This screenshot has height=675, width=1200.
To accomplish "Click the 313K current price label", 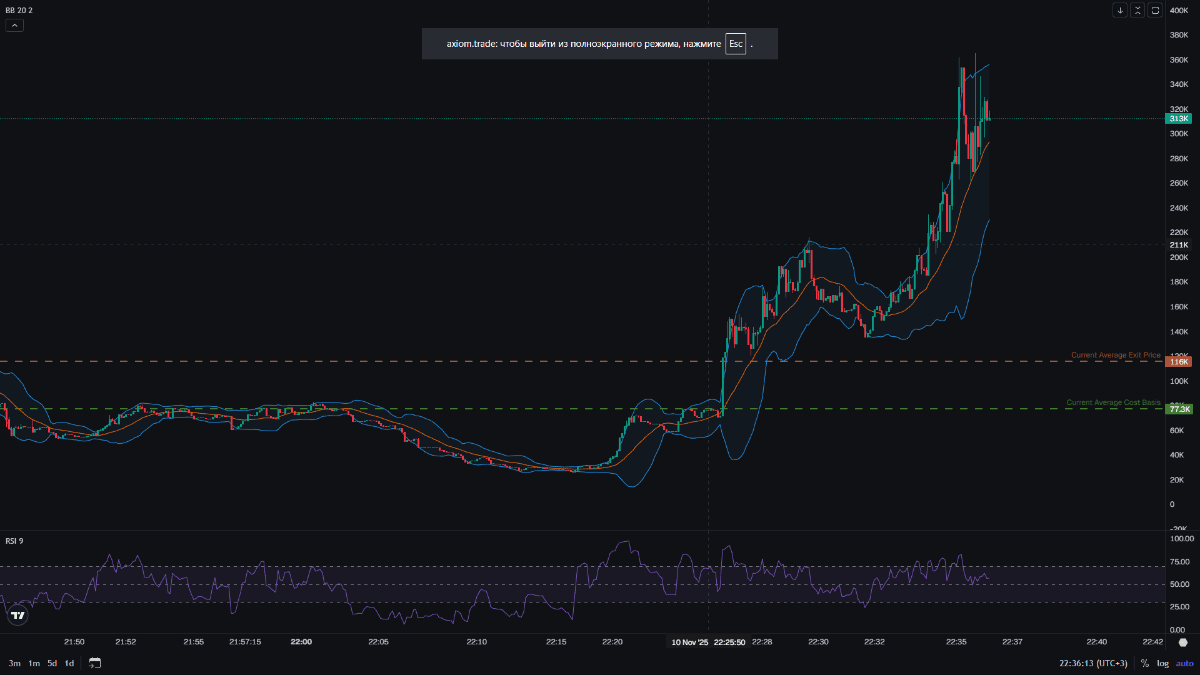I will [x=1178, y=118].
